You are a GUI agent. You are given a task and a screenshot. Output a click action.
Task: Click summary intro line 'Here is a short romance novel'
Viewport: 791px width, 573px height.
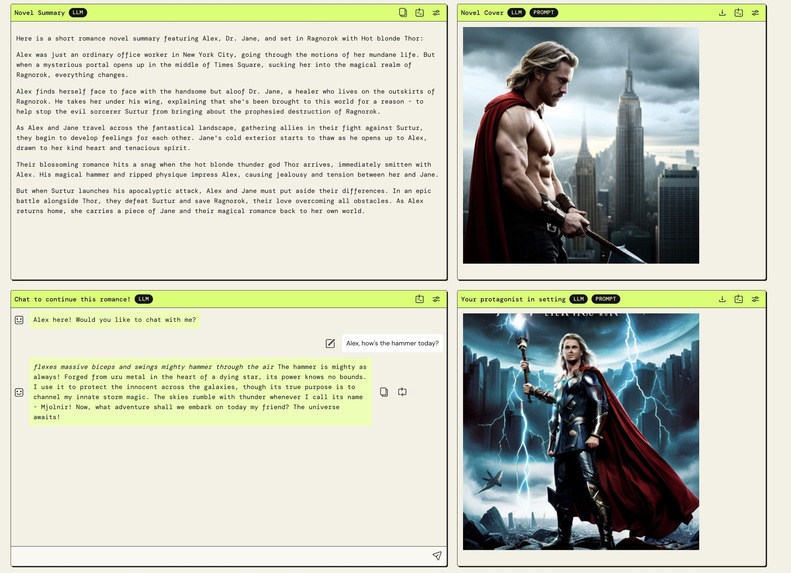click(219, 38)
